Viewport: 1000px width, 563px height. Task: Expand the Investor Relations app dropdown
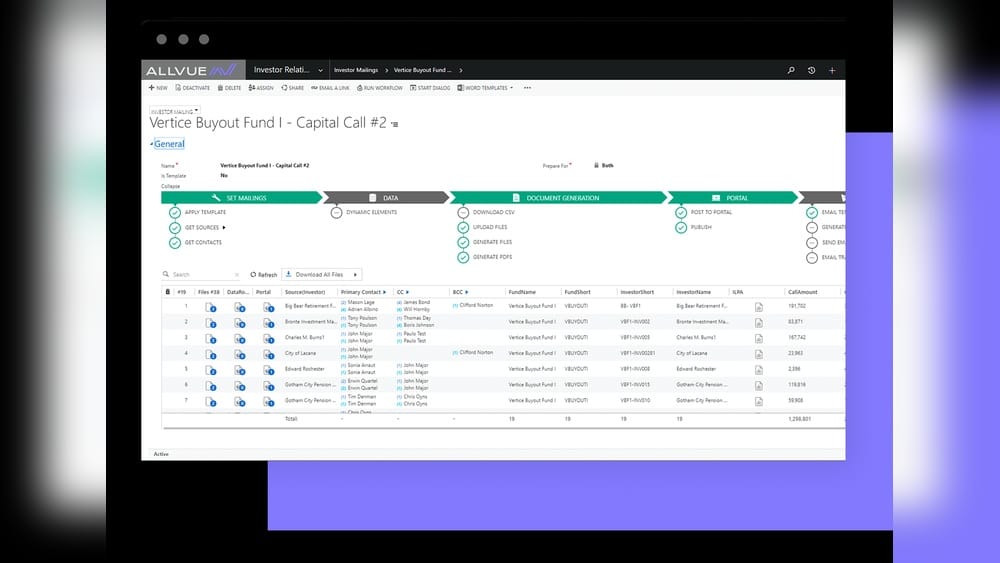click(x=320, y=70)
